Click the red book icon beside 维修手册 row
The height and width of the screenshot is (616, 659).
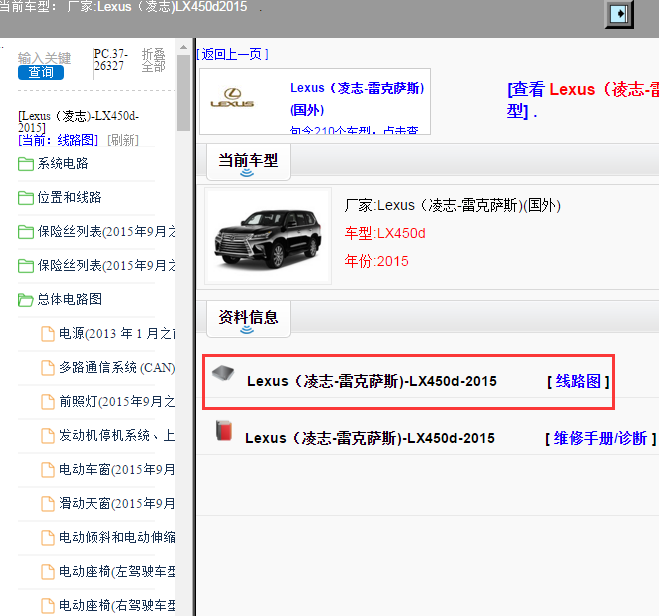click(x=224, y=430)
